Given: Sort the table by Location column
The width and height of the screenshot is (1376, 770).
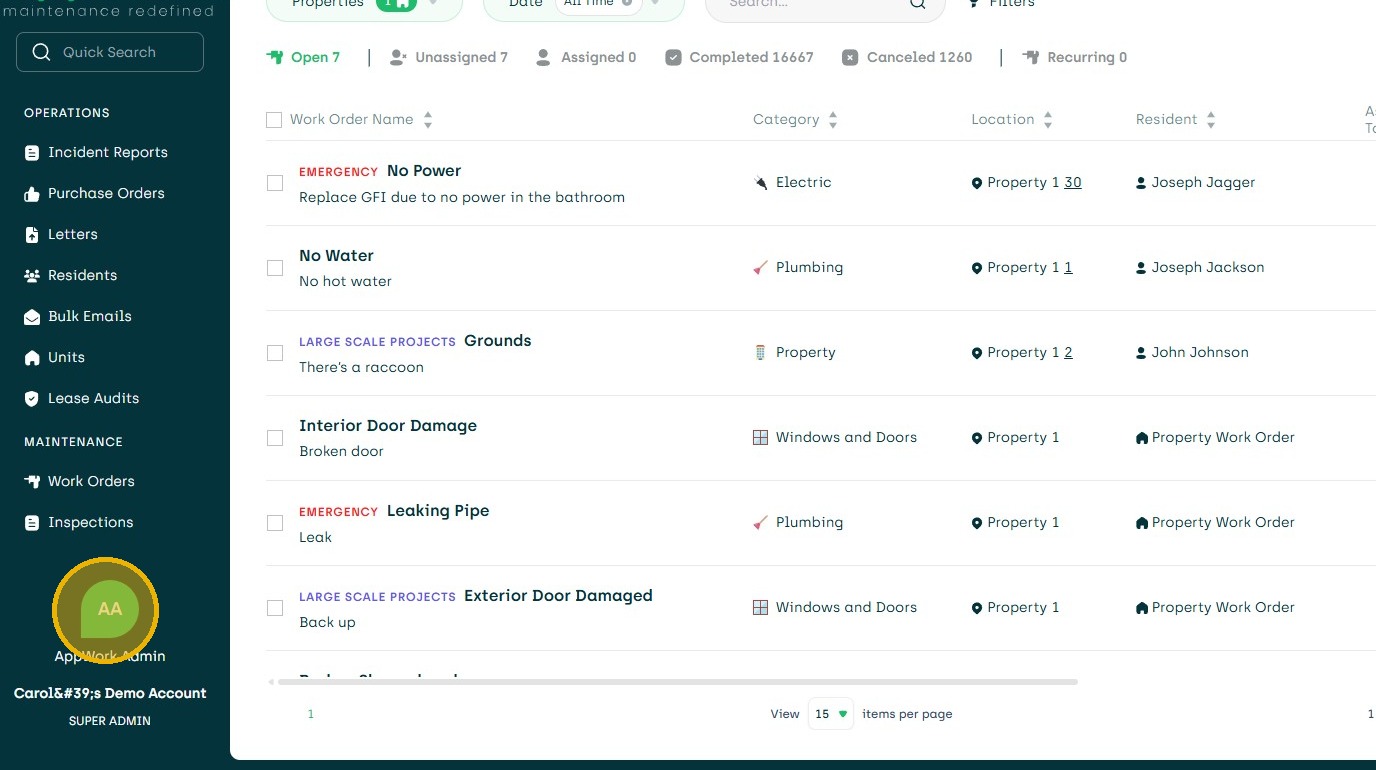Looking at the screenshot, I should click(1048, 120).
